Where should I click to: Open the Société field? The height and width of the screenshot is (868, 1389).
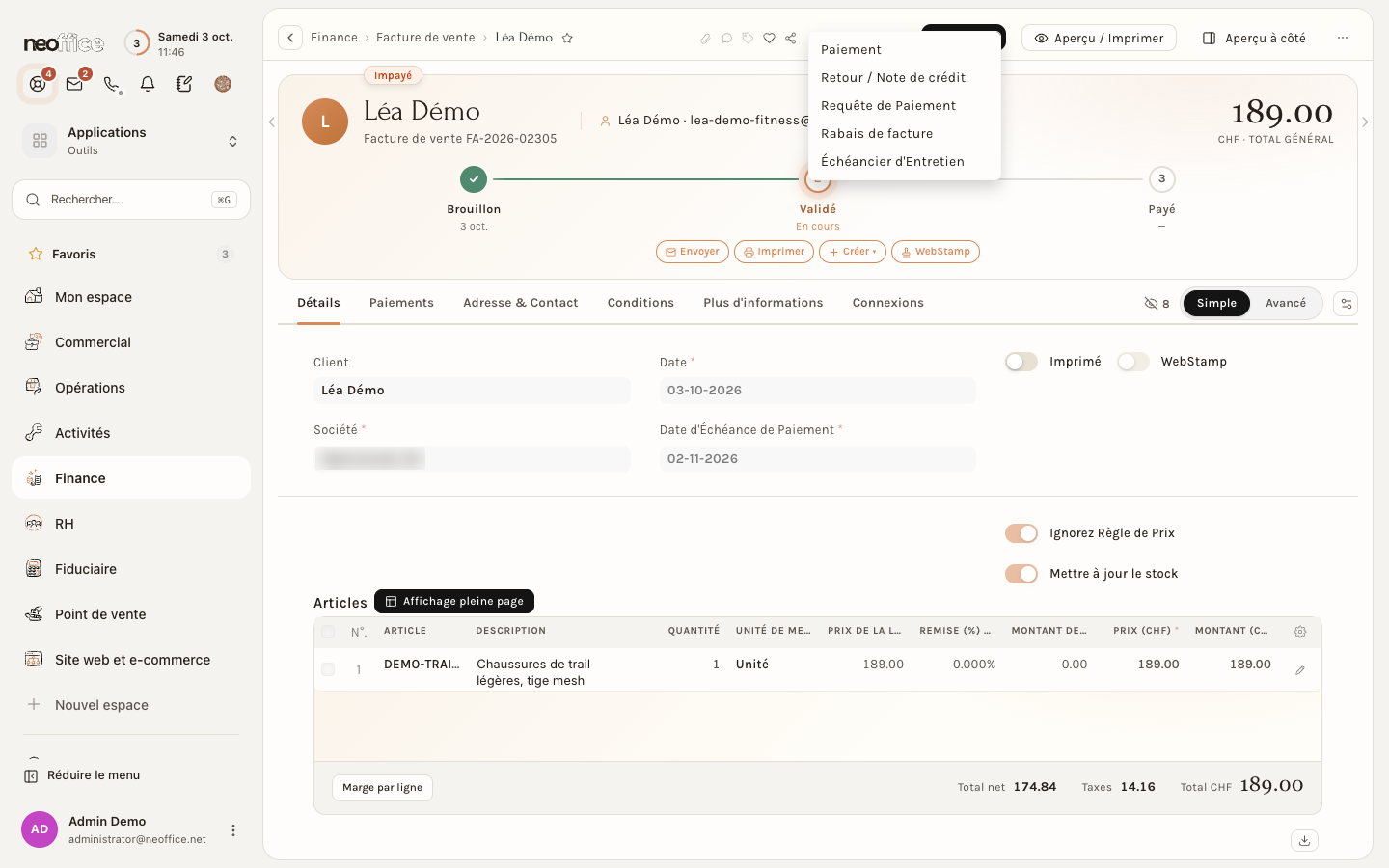472,458
